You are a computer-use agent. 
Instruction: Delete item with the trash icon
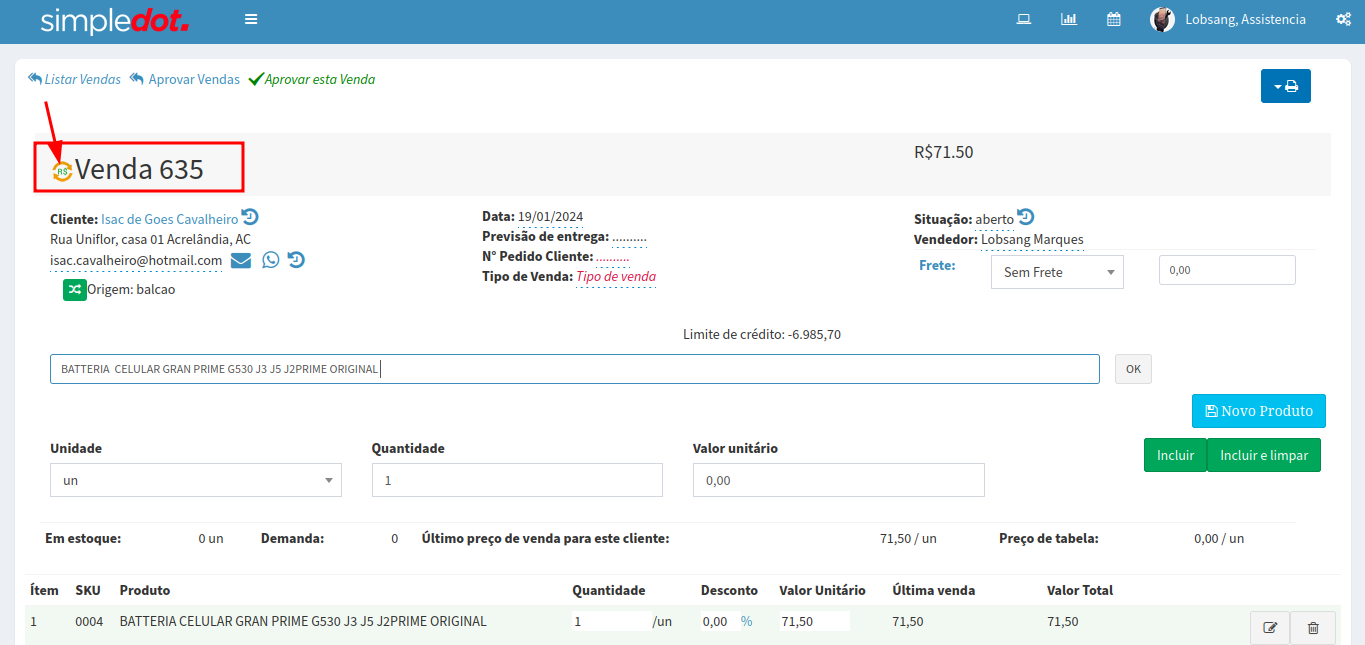(1313, 628)
